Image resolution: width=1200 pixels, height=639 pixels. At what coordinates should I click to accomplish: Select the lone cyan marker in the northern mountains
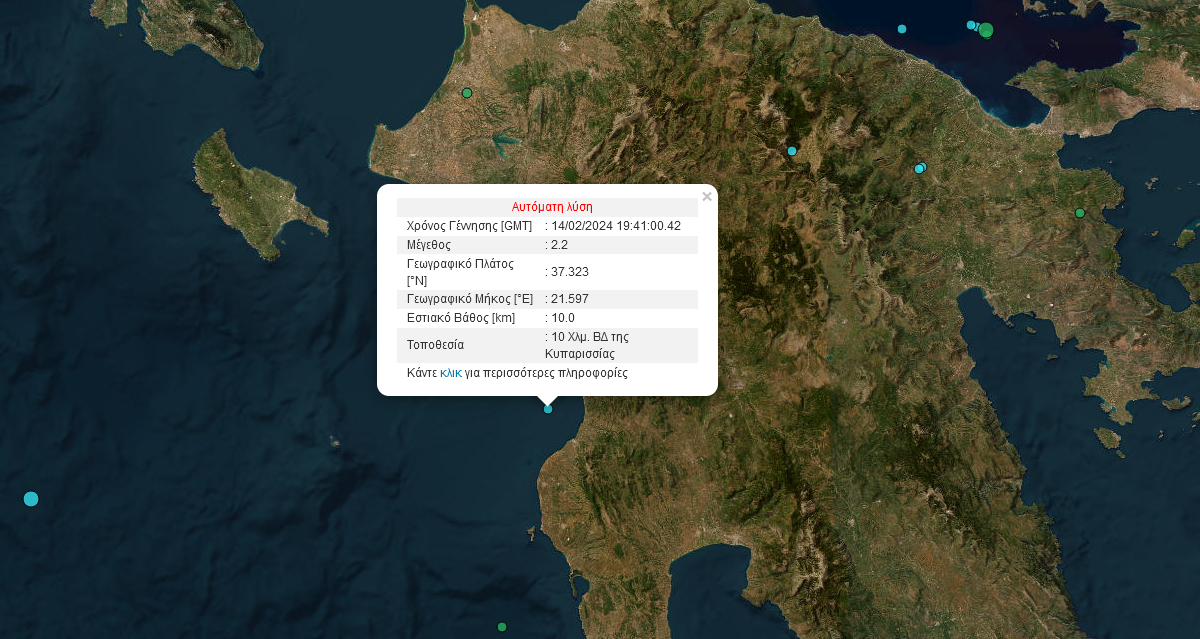pos(792,151)
